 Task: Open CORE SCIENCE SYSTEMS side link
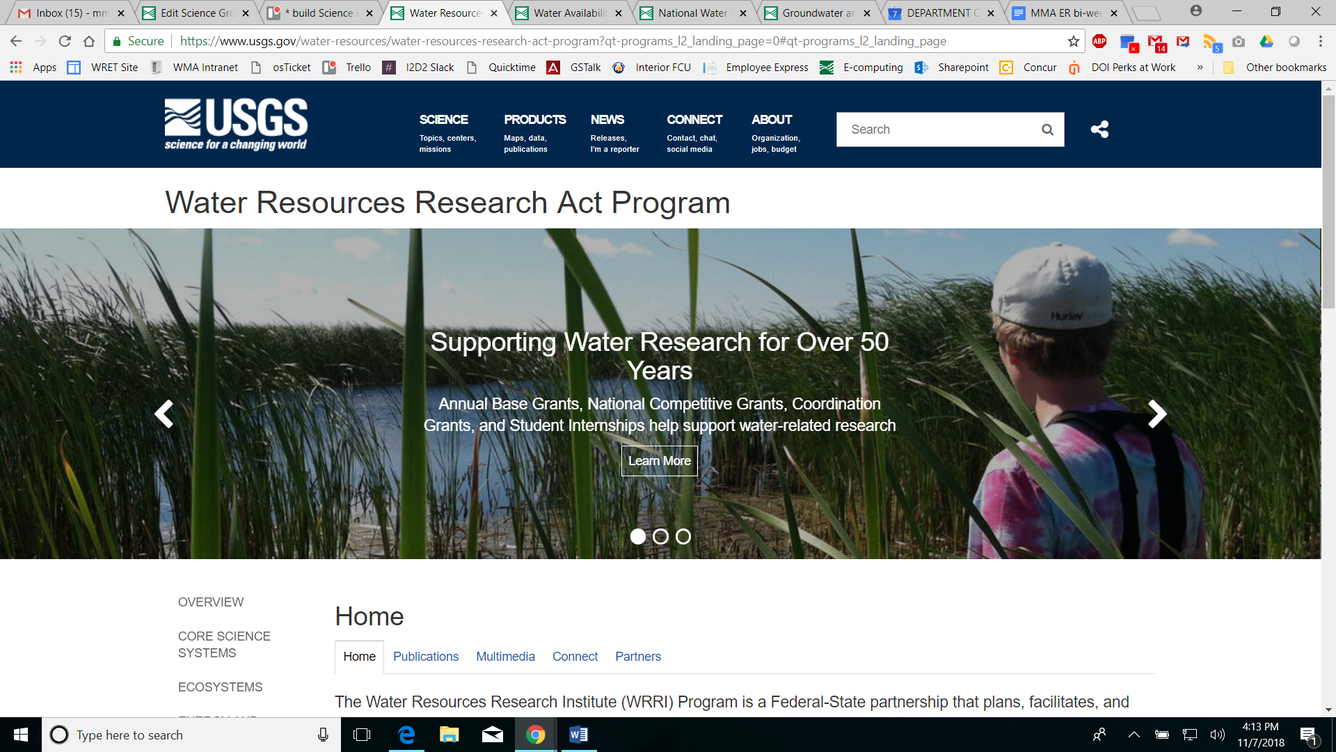(x=224, y=644)
